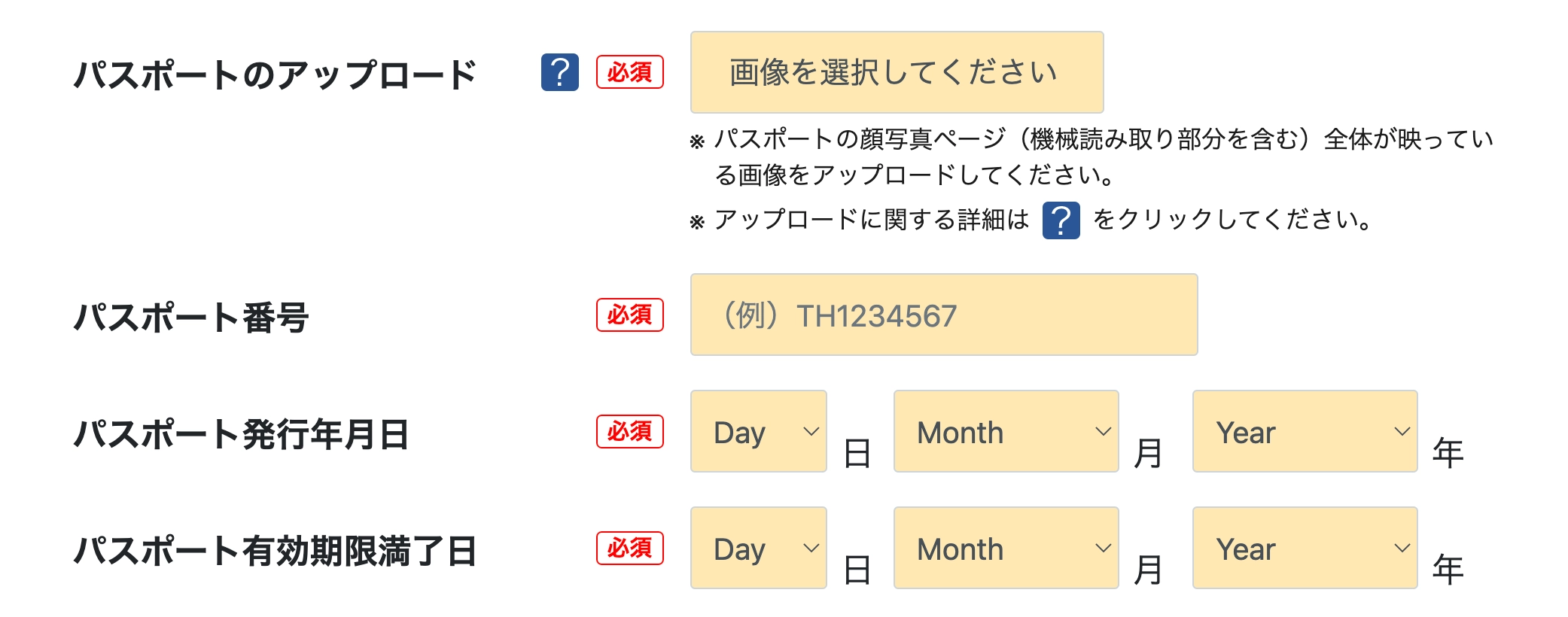Image resolution: width=1568 pixels, height=617 pixels.
Task: Expand the Year dropdown for パスポート有効期限満了日
Action: click(1305, 548)
